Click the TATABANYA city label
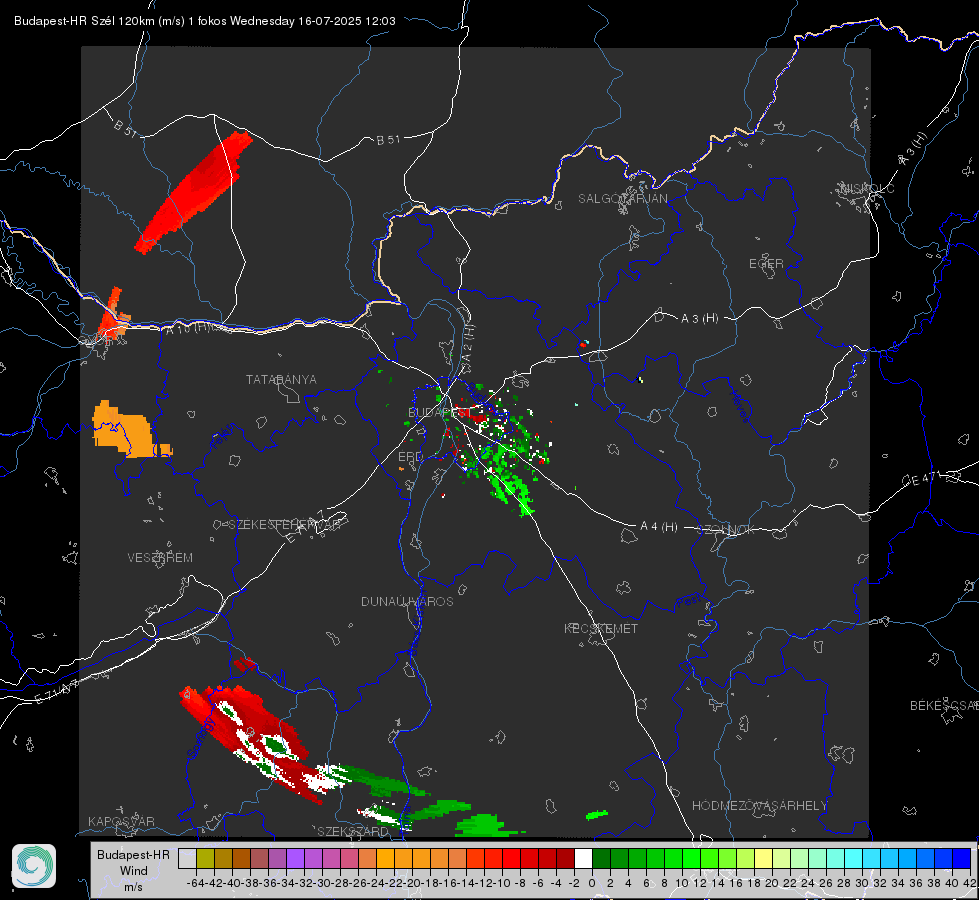979x900 pixels. click(281, 380)
